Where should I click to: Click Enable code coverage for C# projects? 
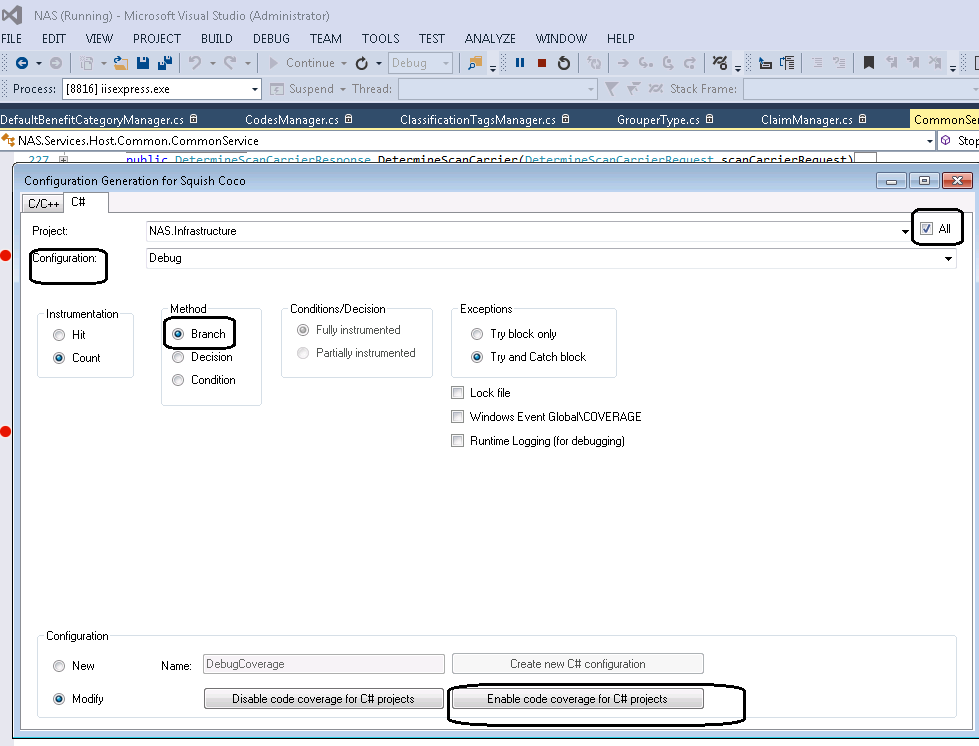click(x=577, y=699)
